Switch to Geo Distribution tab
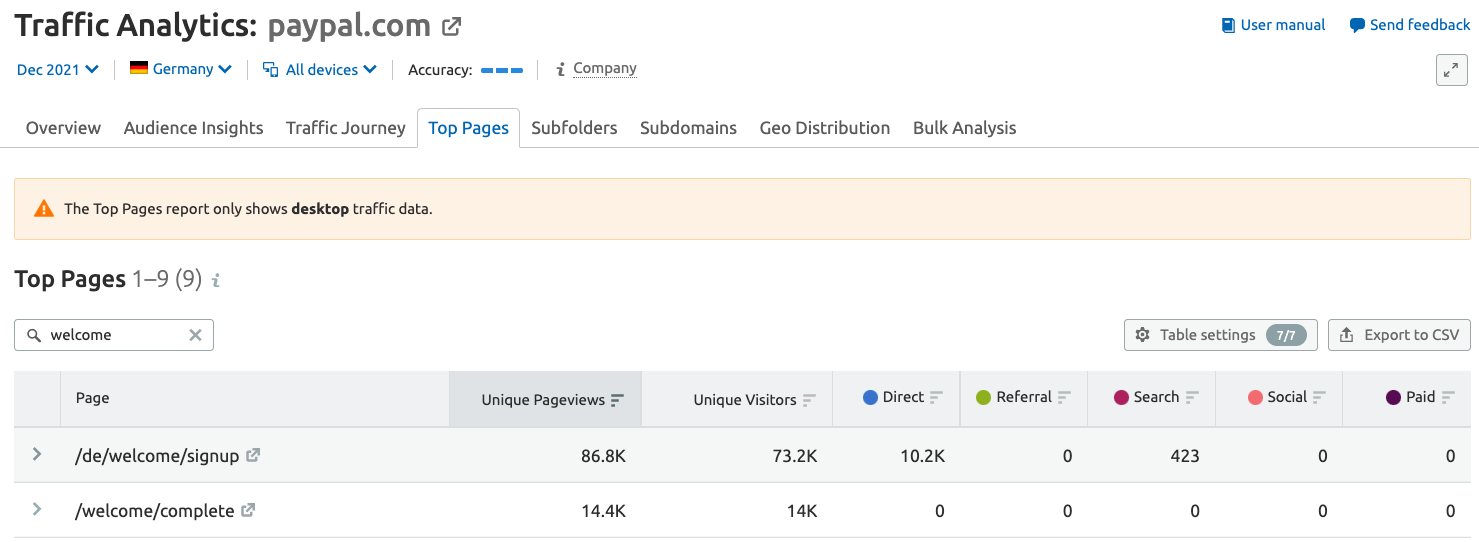This screenshot has width=1479, height=542. coord(825,128)
